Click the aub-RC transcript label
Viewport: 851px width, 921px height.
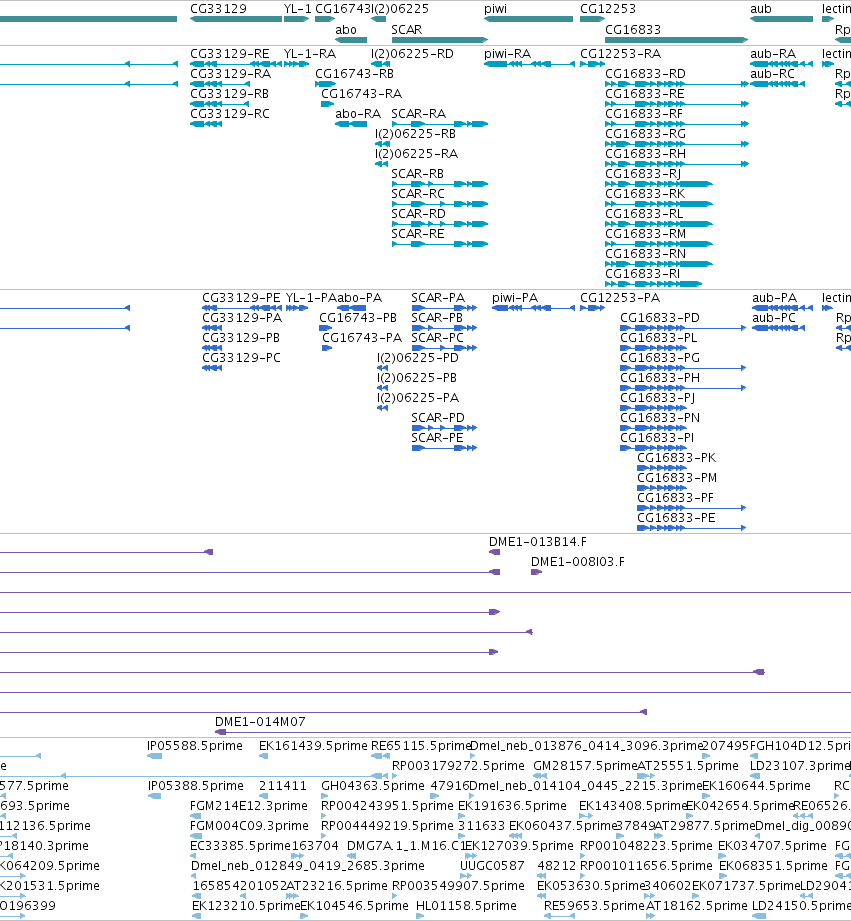772,73
